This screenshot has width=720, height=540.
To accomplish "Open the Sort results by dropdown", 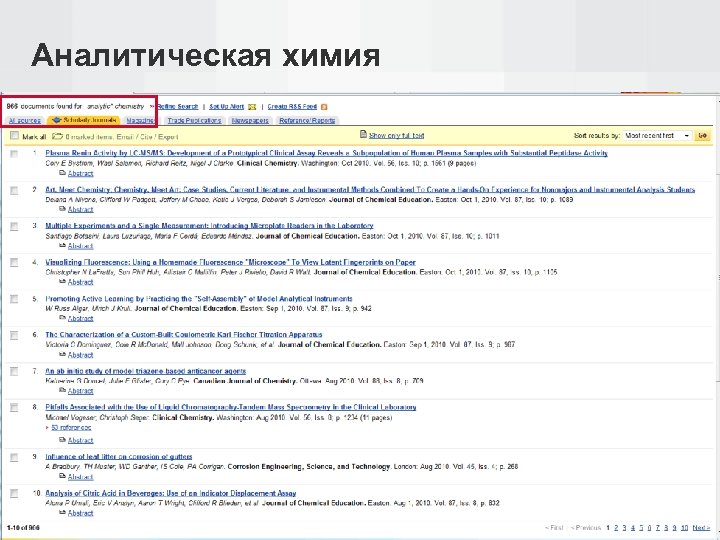I will coord(657,136).
